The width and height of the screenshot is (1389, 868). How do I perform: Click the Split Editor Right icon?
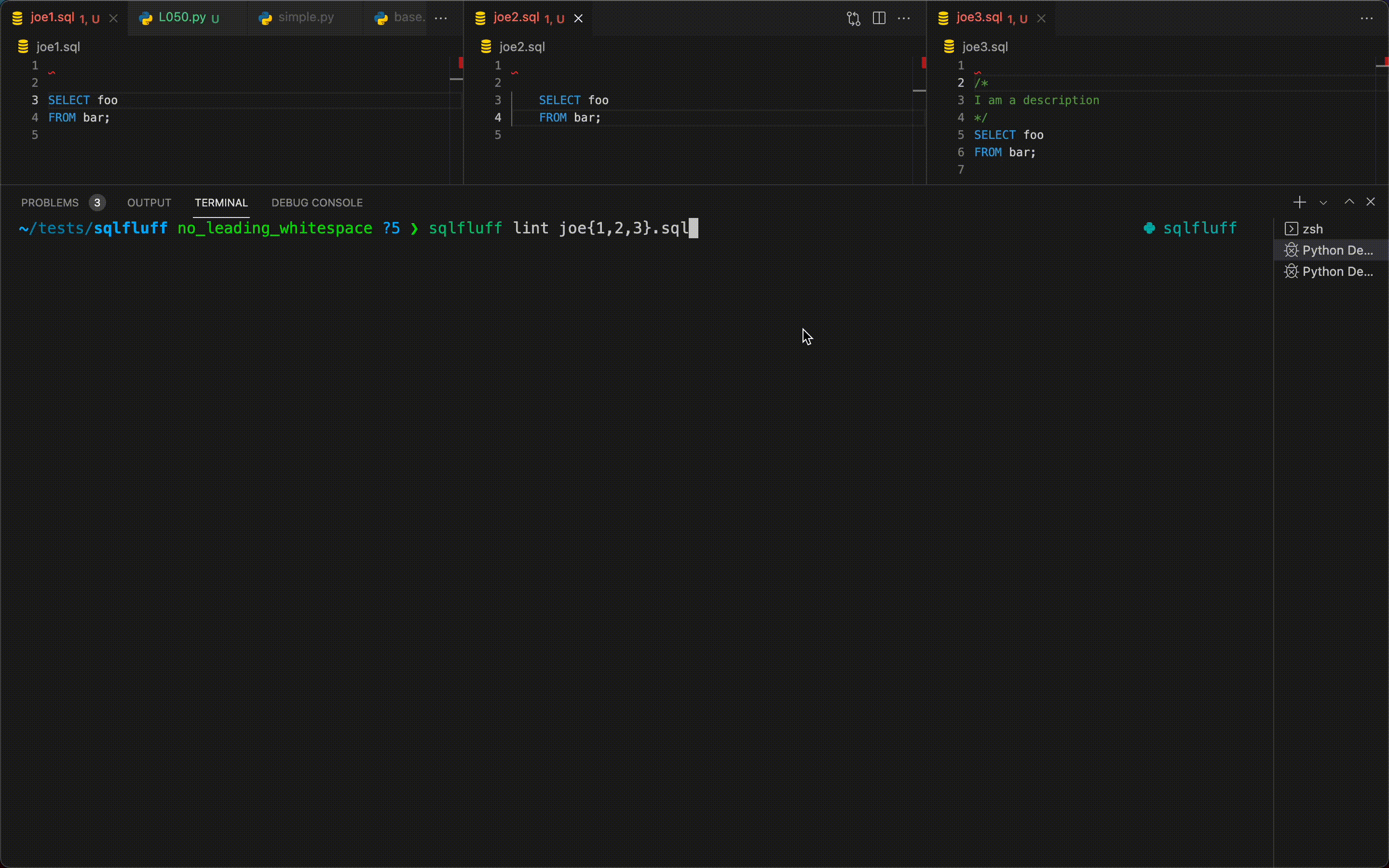tap(879, 18)
